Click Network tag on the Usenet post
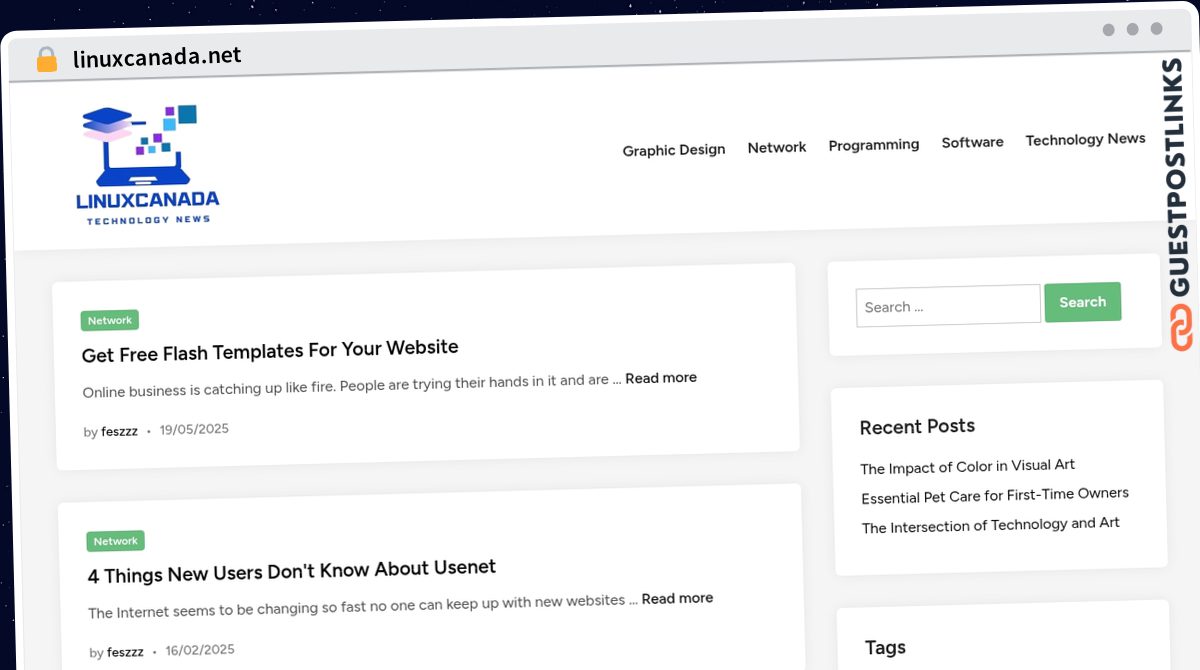 116,541
